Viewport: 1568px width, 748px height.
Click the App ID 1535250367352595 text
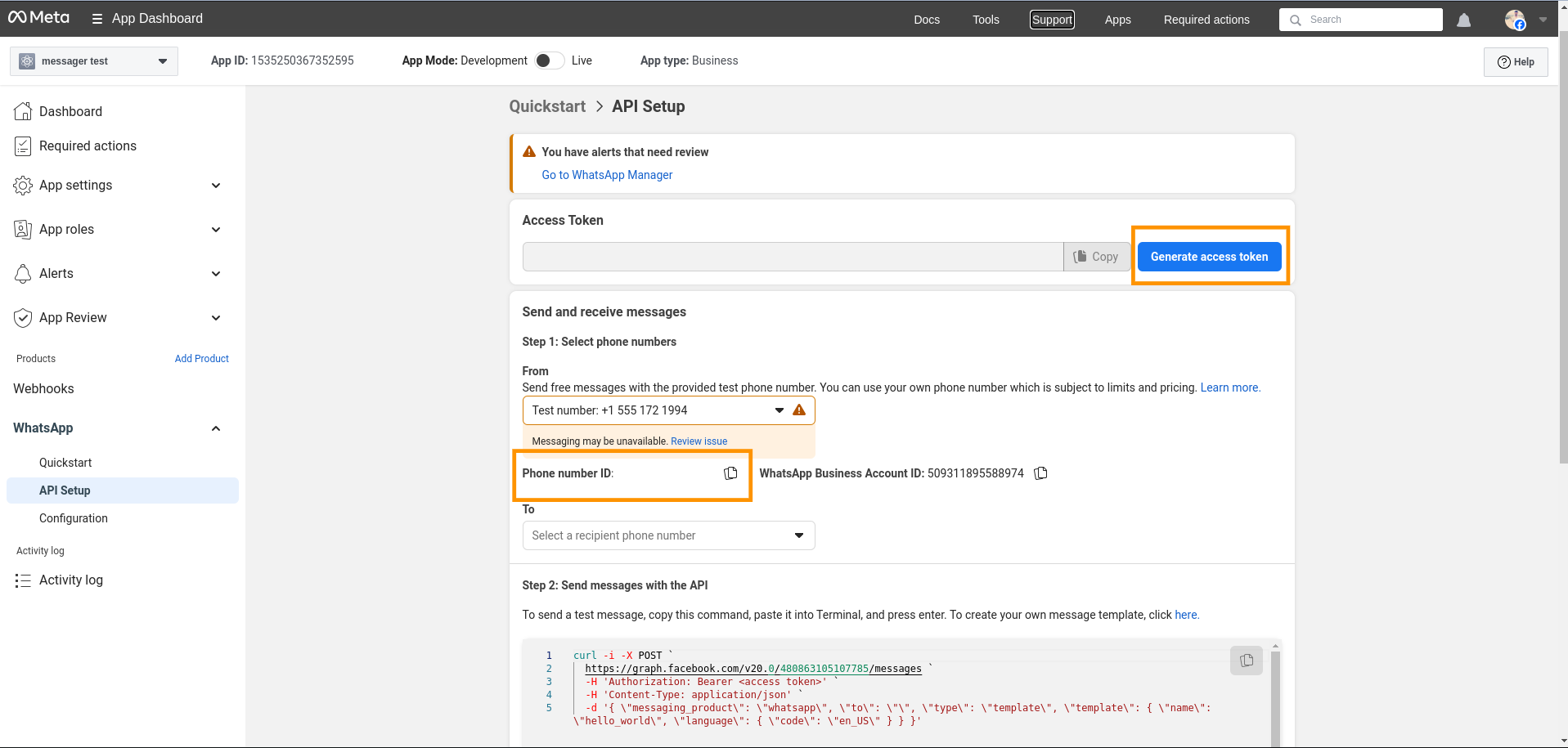click(282, 60)
